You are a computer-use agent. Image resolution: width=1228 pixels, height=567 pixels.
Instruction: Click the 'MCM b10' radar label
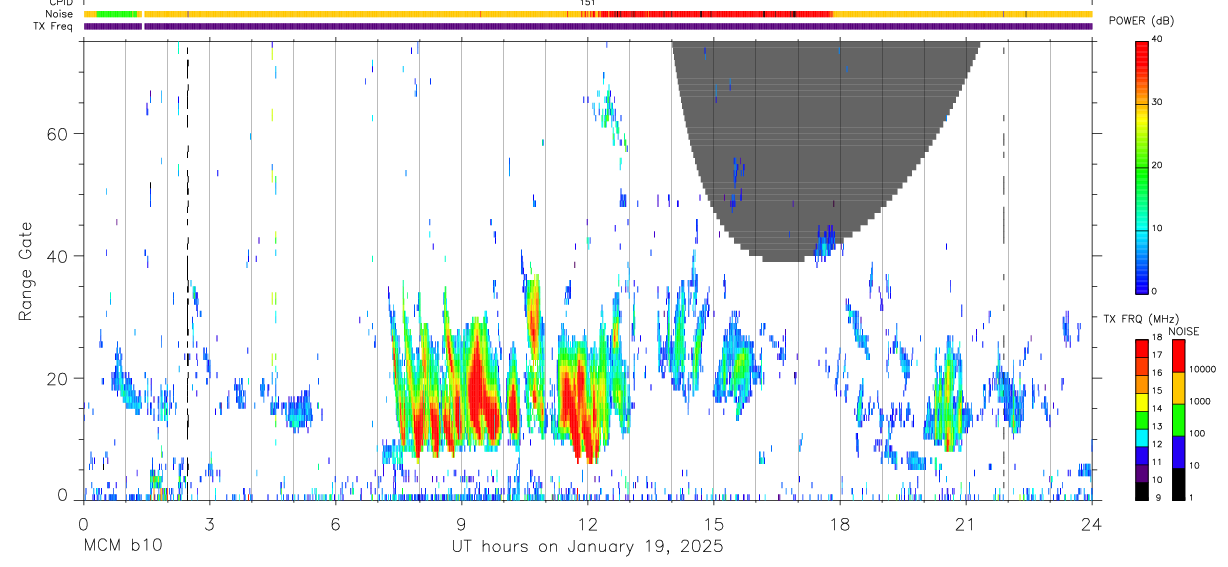point(122,546)
